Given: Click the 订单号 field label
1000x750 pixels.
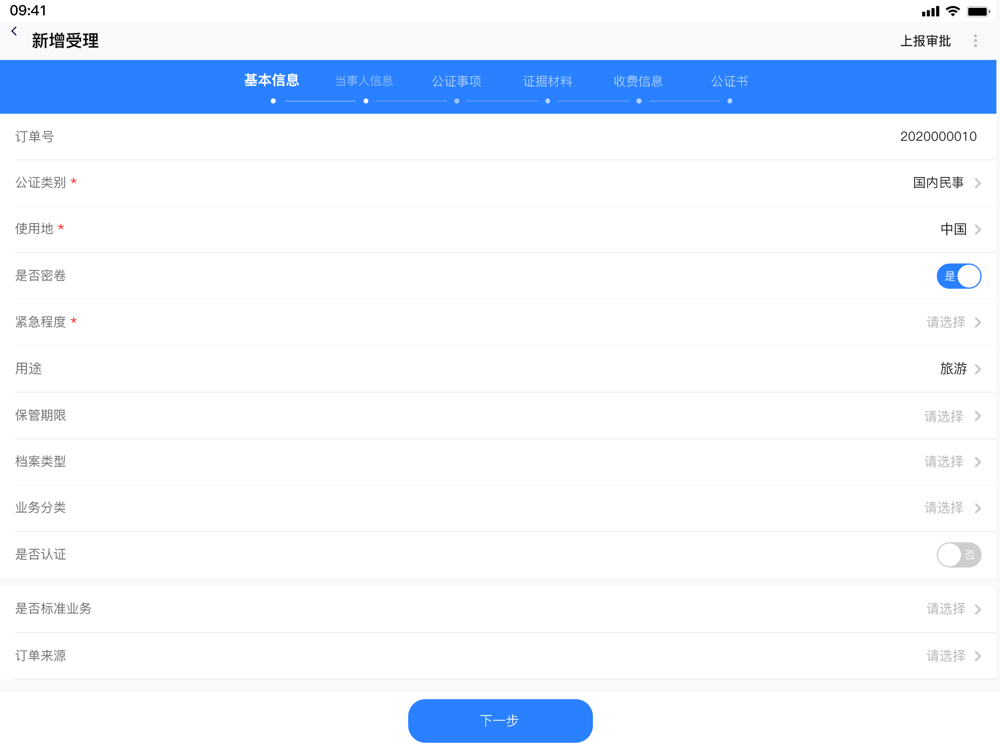Looking at the screenshot, I should pos(34,136).
